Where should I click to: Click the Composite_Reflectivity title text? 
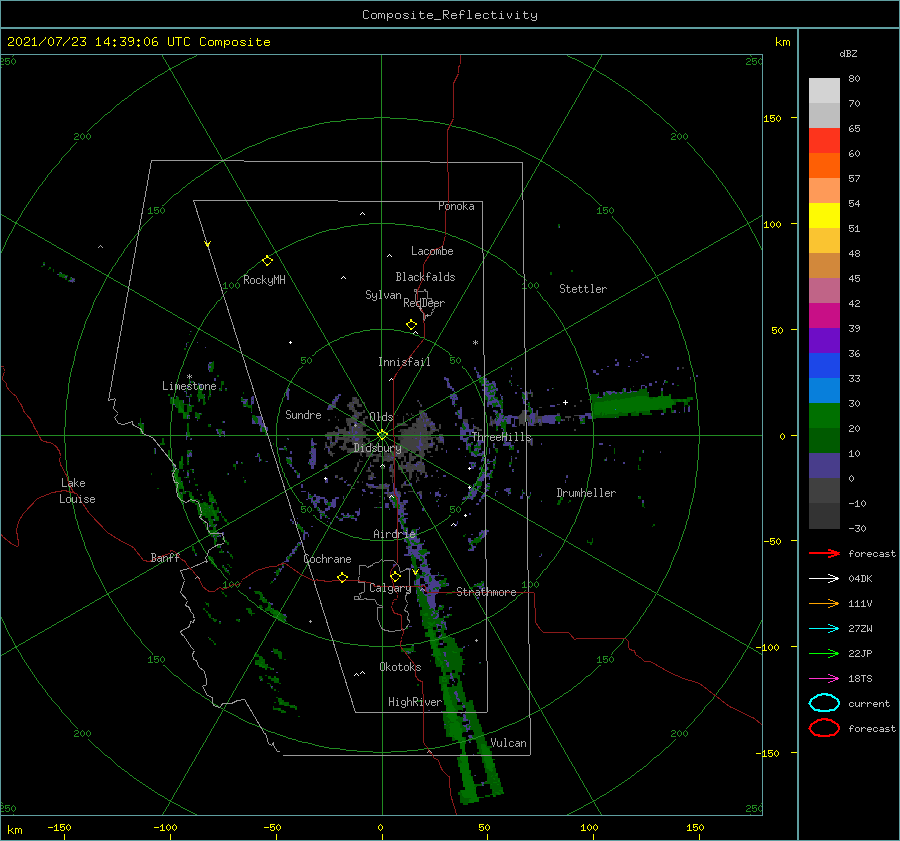coord(450,15)
